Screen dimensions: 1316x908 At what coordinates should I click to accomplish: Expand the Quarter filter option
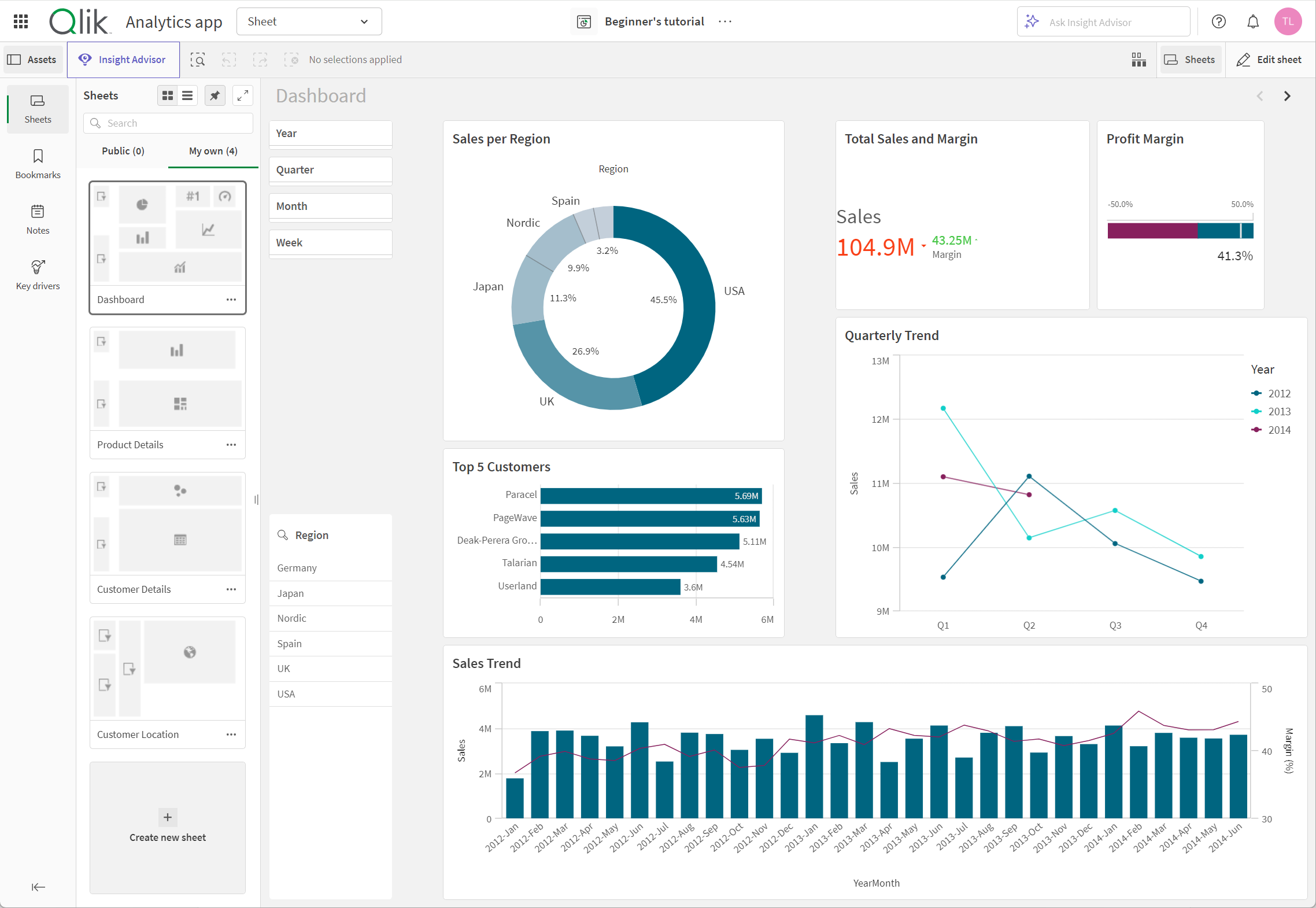(332, 170)
